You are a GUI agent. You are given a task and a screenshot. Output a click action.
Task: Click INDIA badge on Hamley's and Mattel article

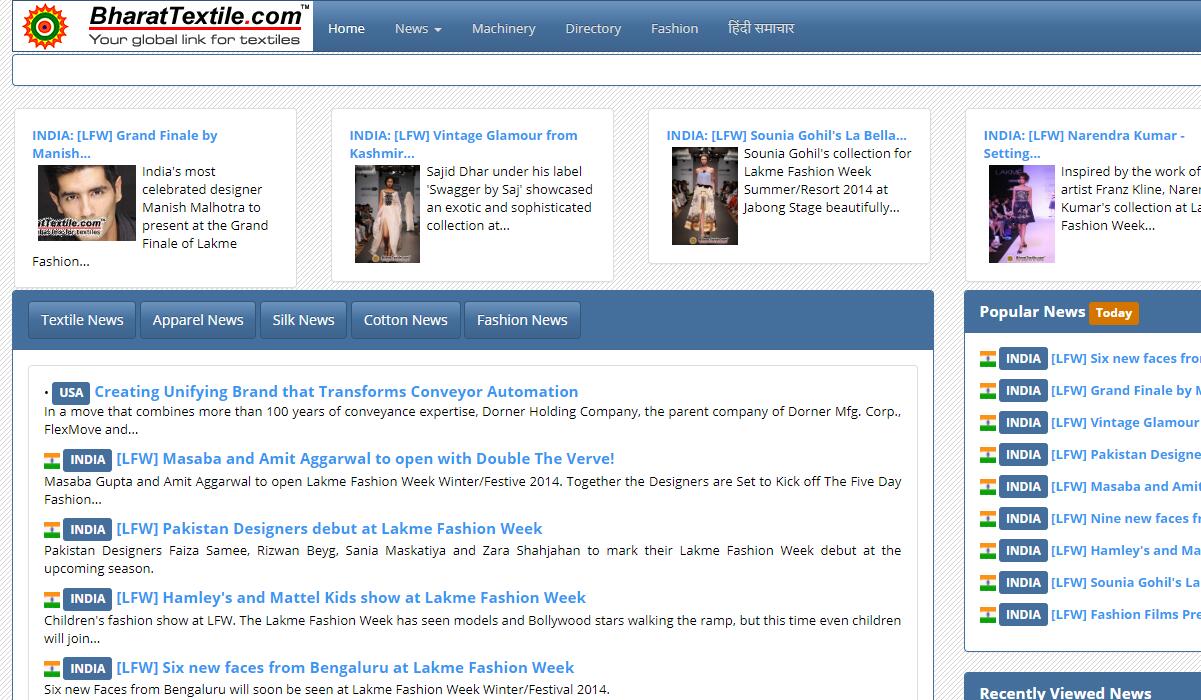tap(88, 599)
